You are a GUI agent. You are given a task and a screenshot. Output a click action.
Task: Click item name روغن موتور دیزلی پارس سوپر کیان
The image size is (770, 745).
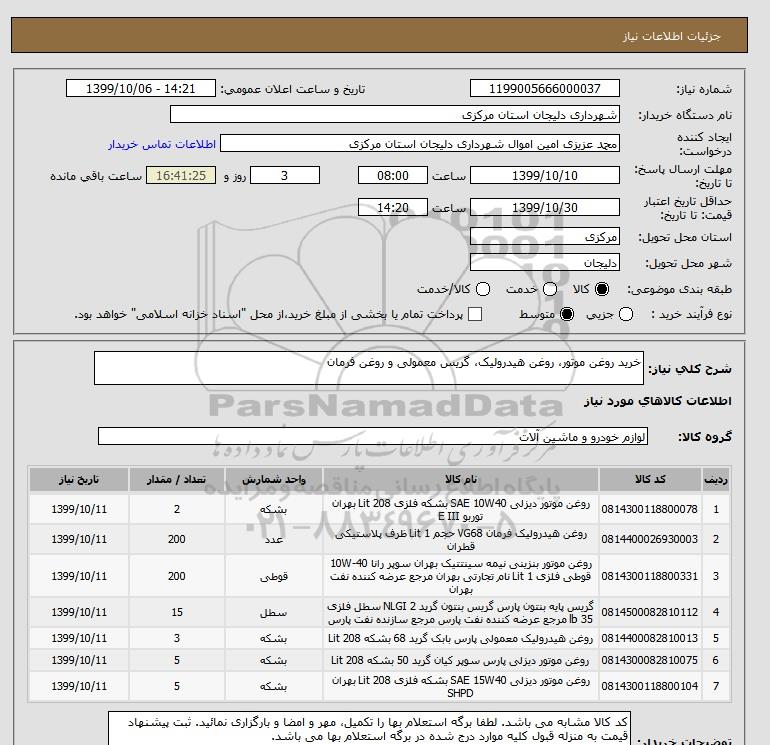pyautogui.click(x=461, y=661)
